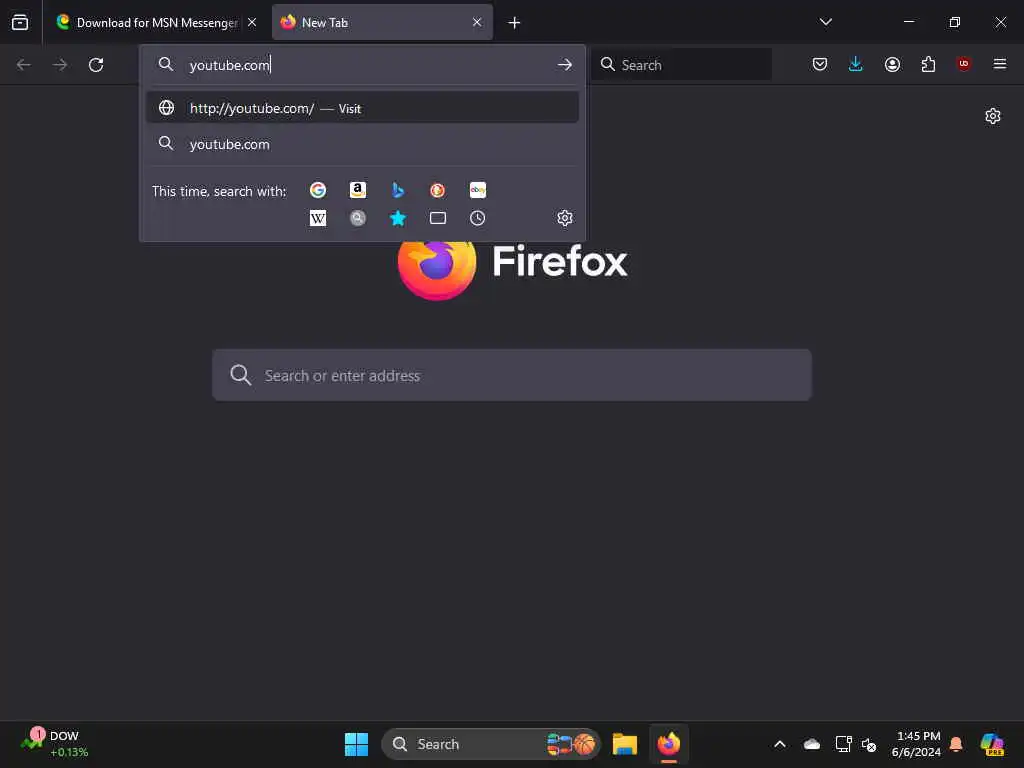The height and width of the screenshot is (768, 1024).
Task: Reload the current page
Action: coord(96,65)
